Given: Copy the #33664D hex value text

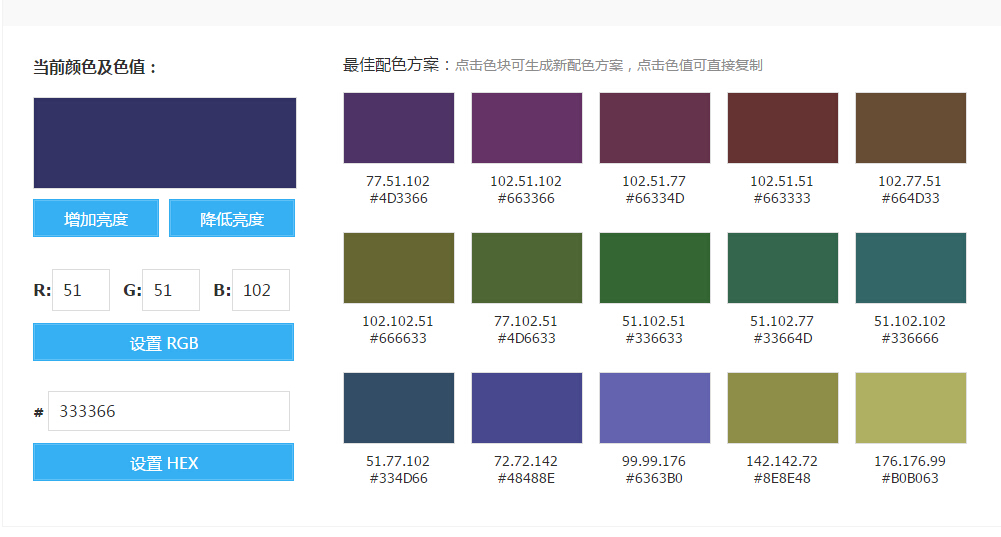Looking at the screenshot, I should click(x=782, y=338).
